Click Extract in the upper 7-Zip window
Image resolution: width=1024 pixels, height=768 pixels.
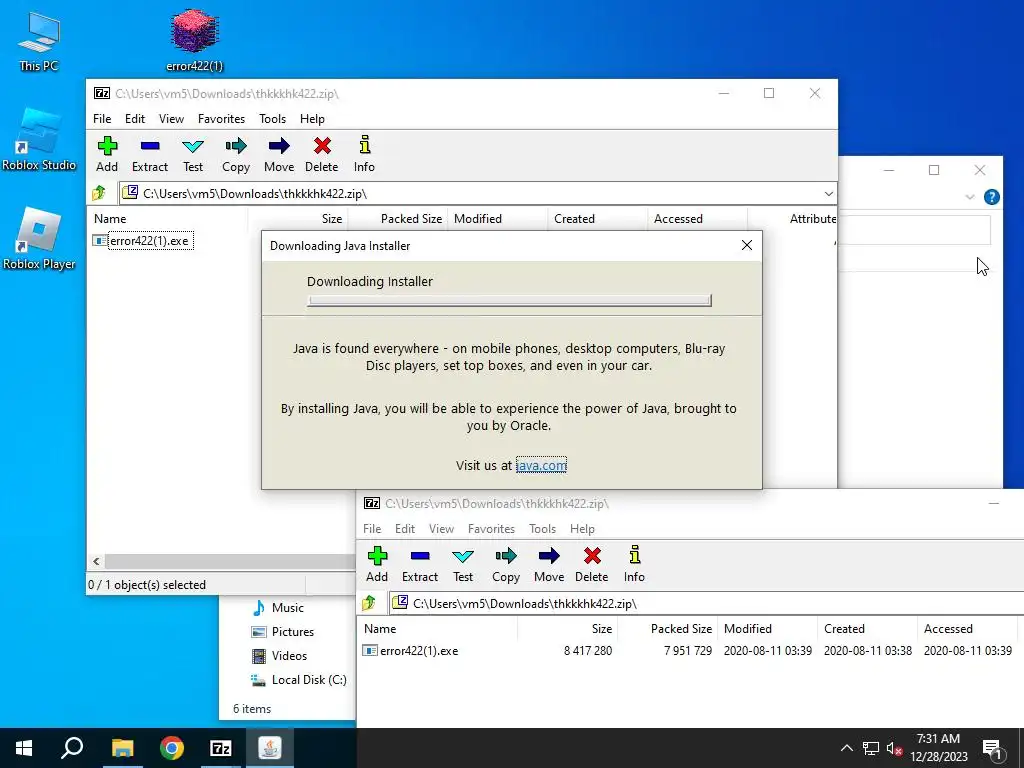(x=150, y=155)
